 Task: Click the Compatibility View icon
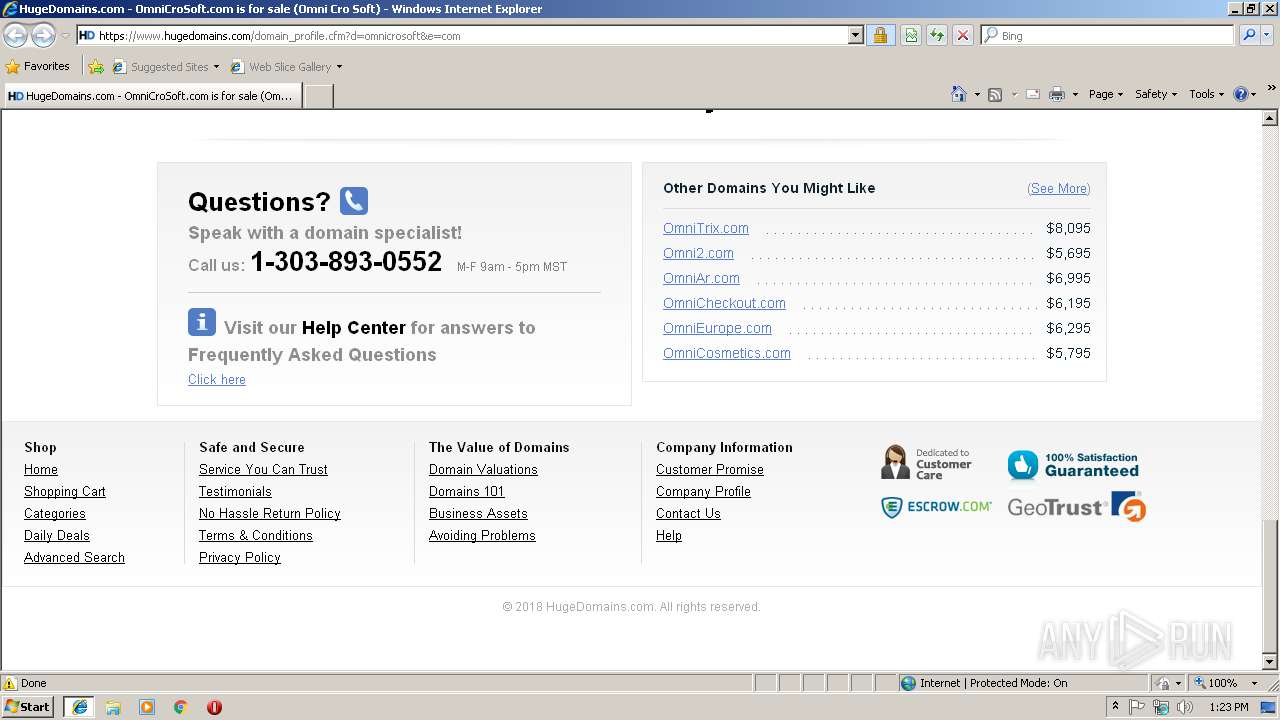click(911, 35)
